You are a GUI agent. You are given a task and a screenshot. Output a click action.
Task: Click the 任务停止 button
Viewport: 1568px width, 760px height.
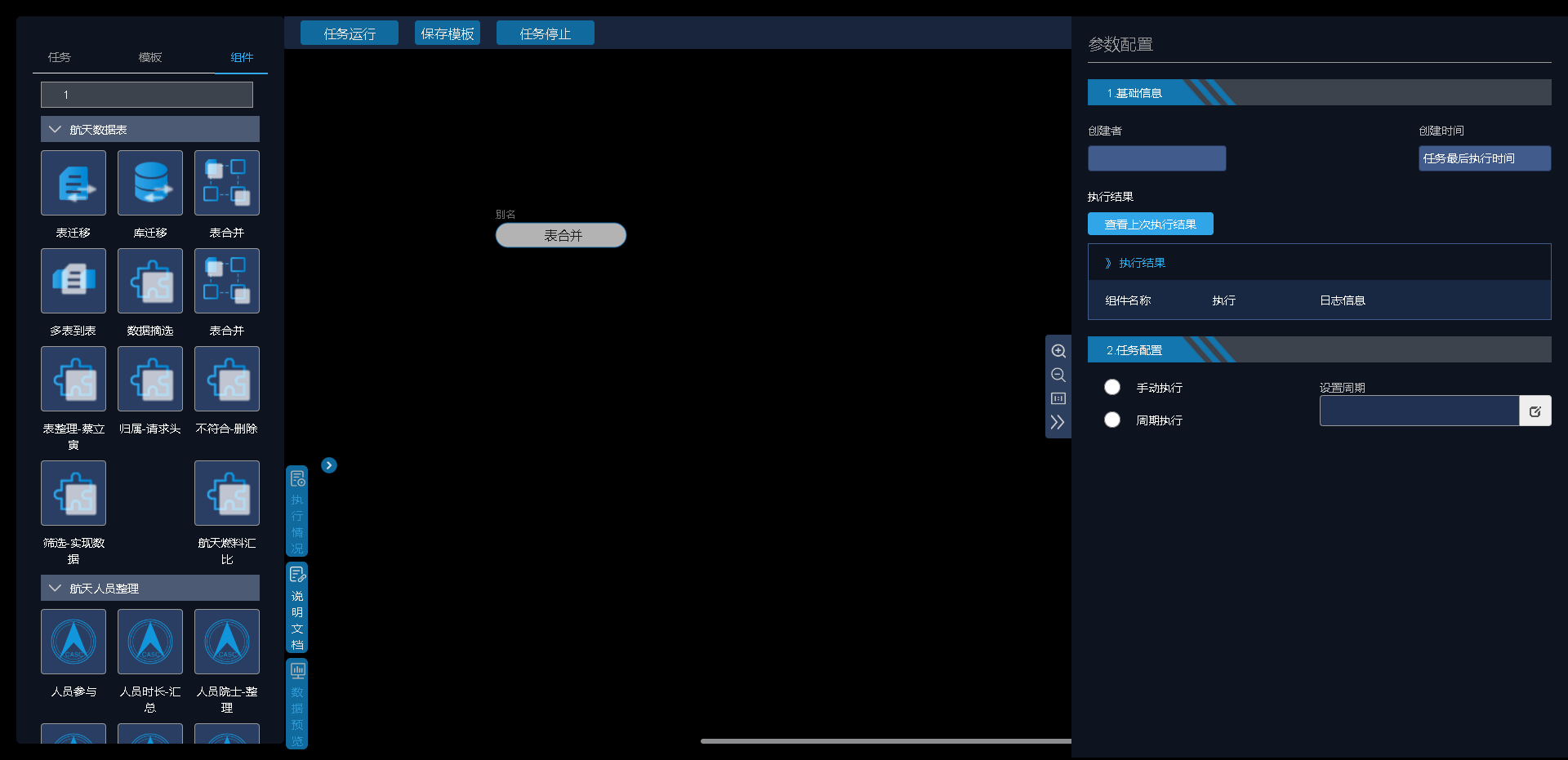pos(546,33)
